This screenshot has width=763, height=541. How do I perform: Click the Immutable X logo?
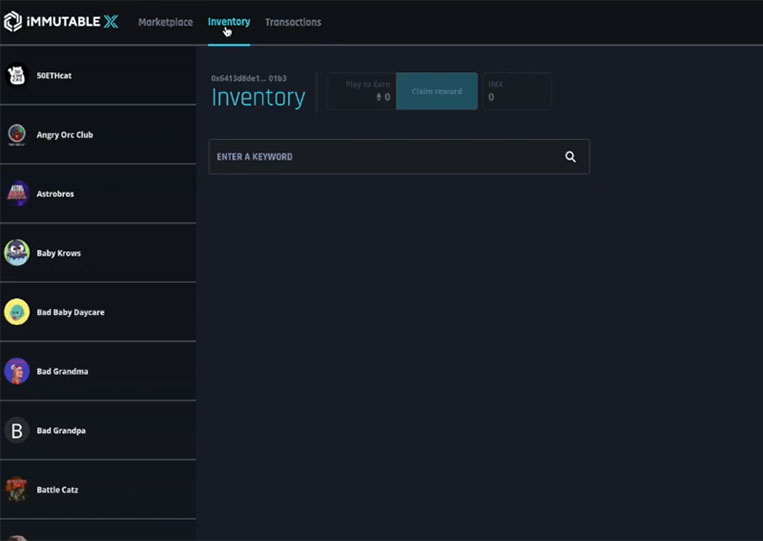click(x=61, y=21)
